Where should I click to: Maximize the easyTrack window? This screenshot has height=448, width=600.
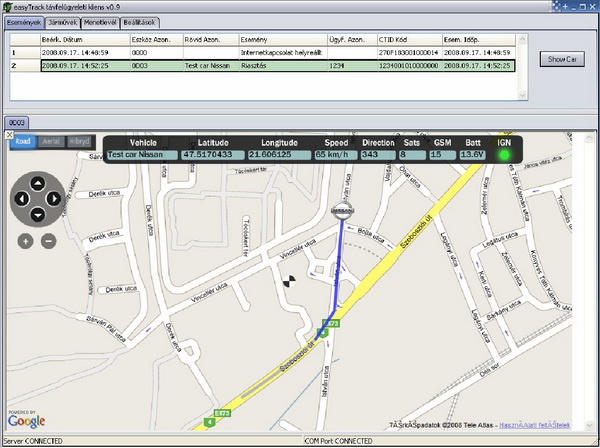coord(583,7)
